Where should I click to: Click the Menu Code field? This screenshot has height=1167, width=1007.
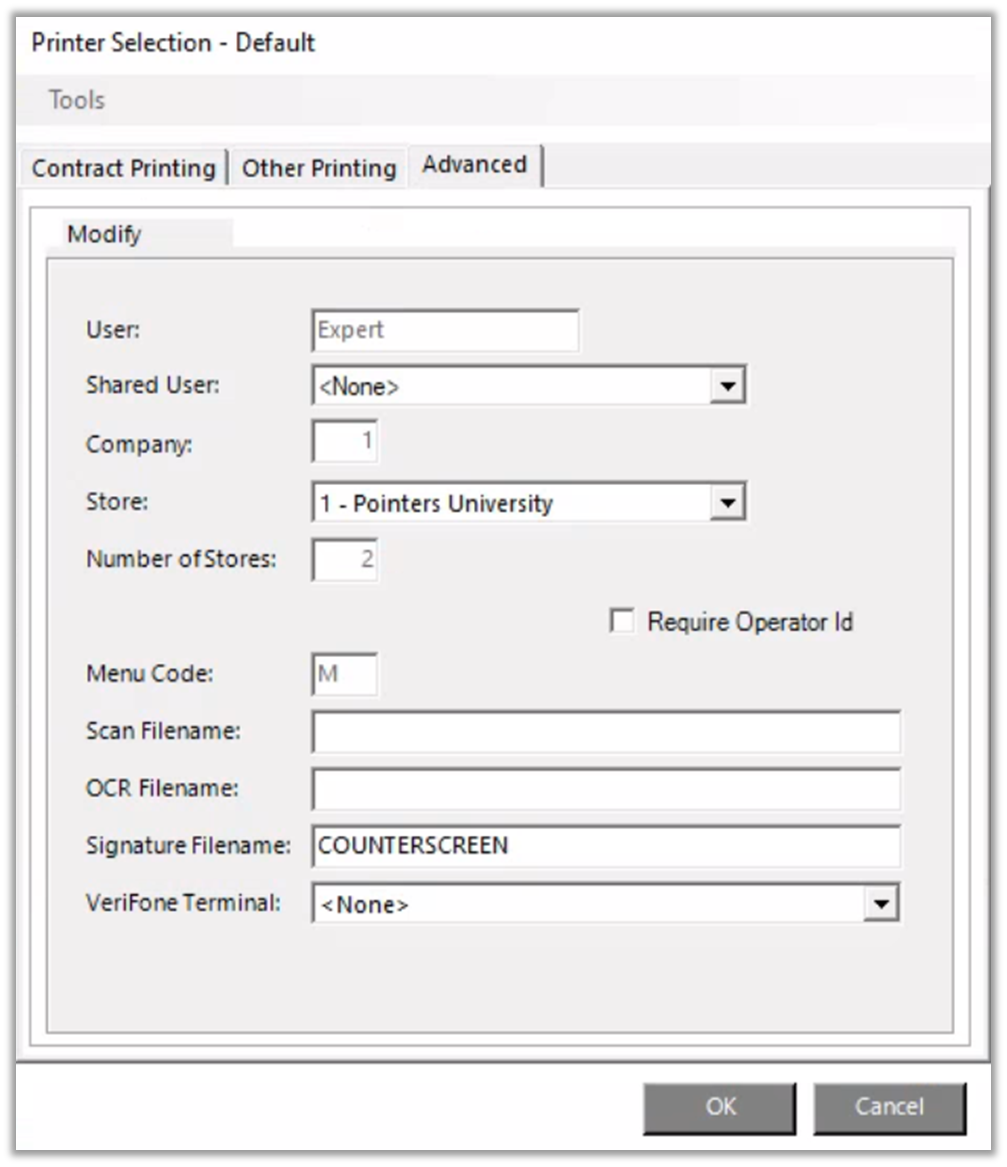click(x=345, y=675)
